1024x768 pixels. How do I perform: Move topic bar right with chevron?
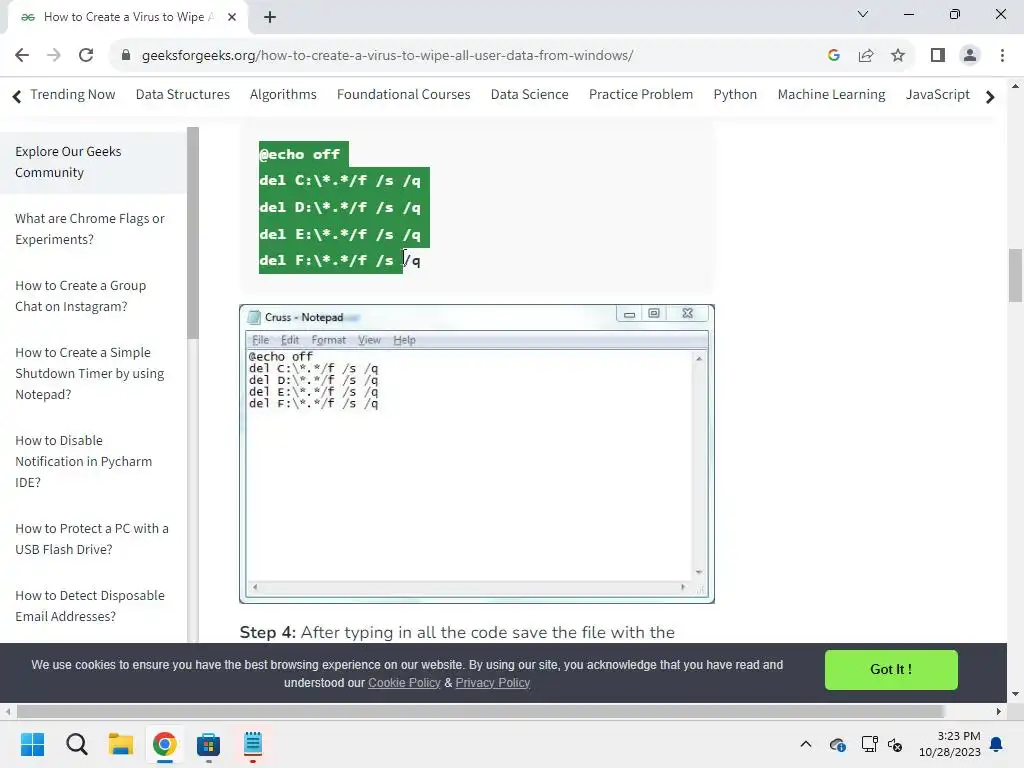[x=990, y=97]
